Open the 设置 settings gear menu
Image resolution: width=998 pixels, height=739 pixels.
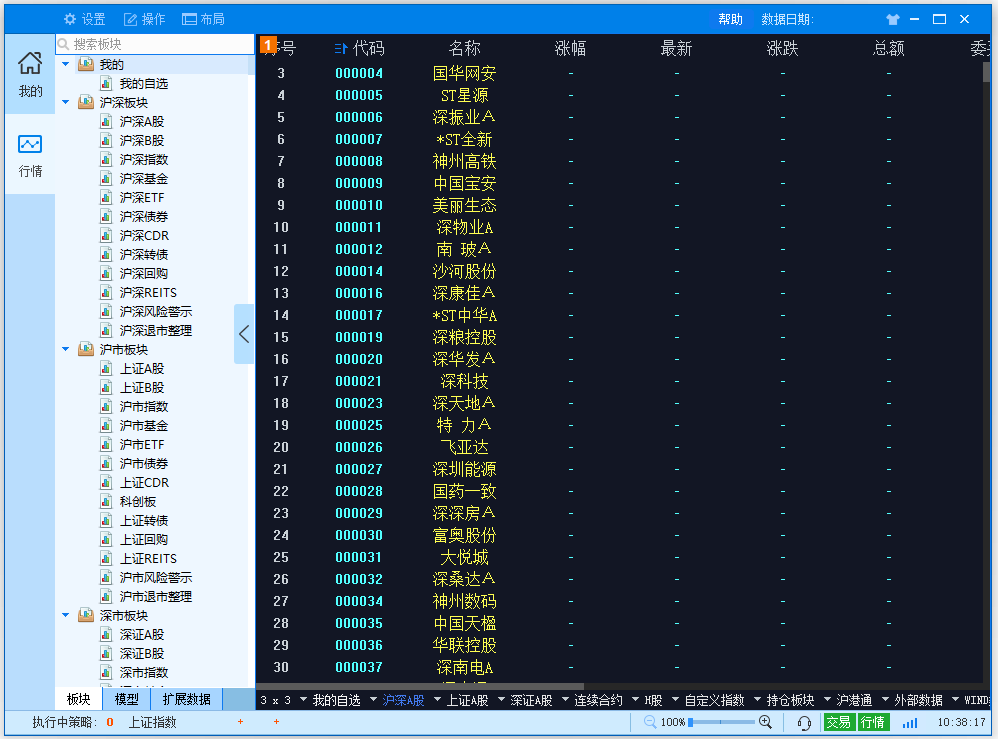coord(85,19)
